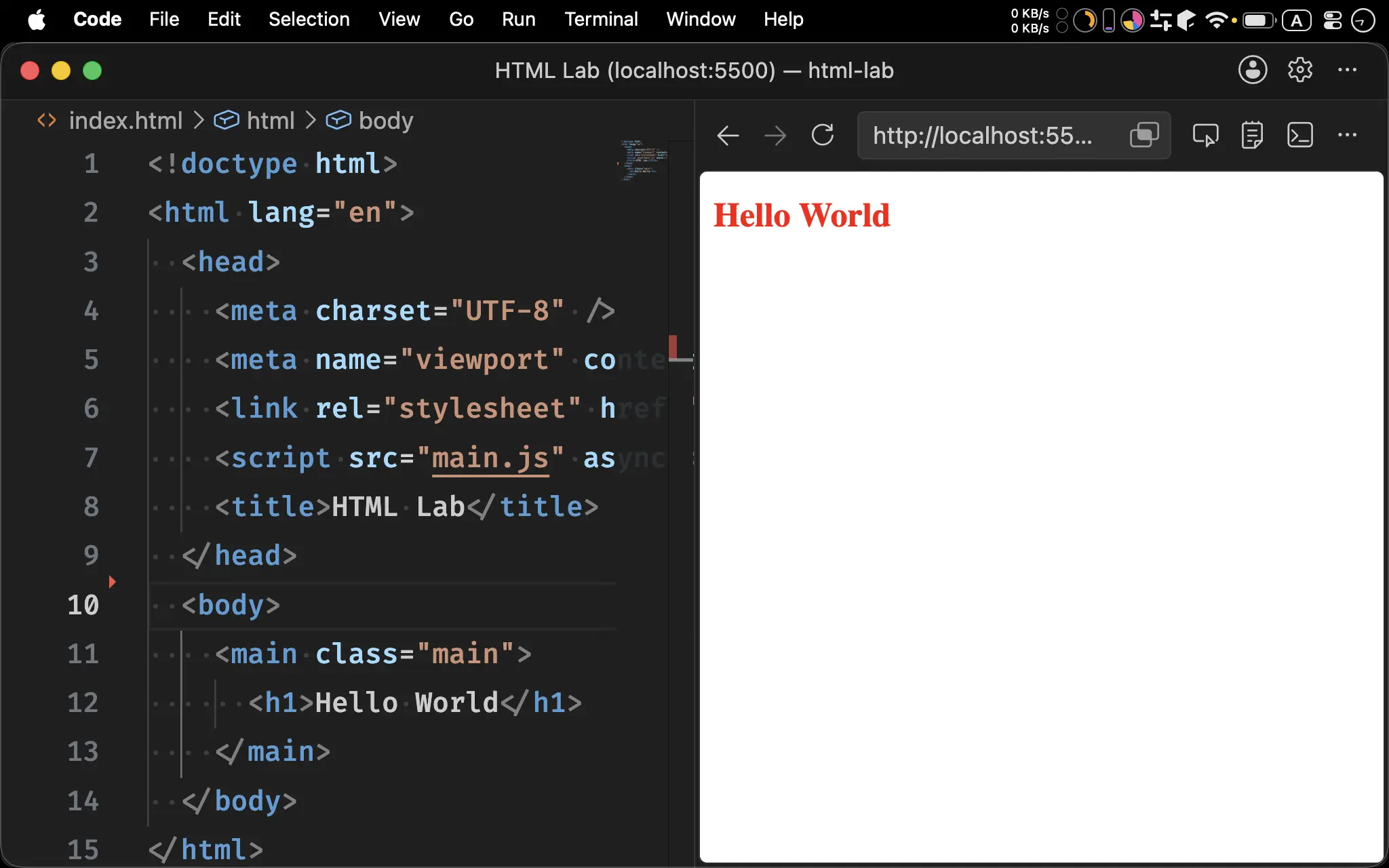Click the index.html file icon in breadcrumb
1389x868 pixels.
[x=47, y=120]
